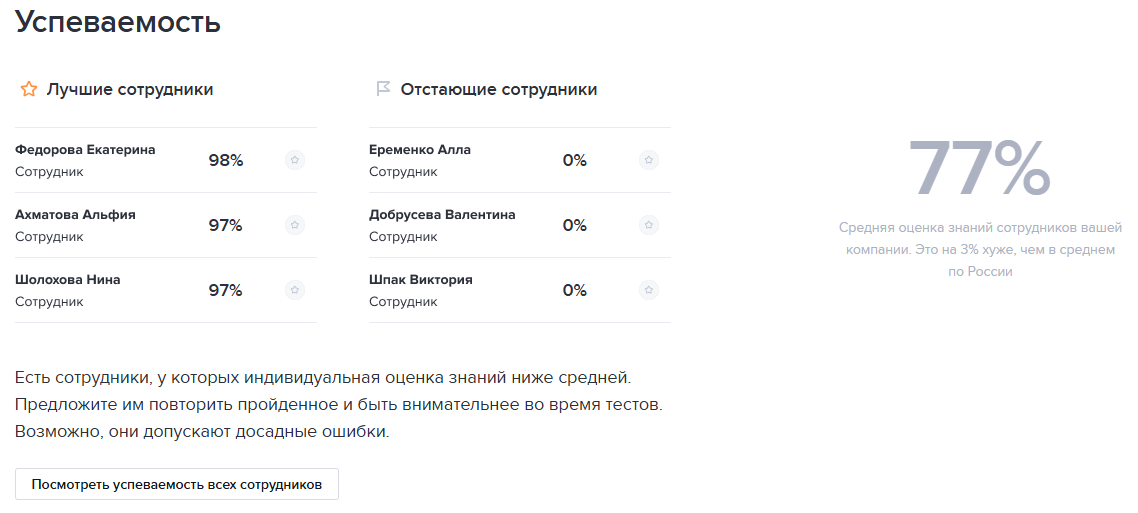Click the large 77% average score

[x=979, y=169]
